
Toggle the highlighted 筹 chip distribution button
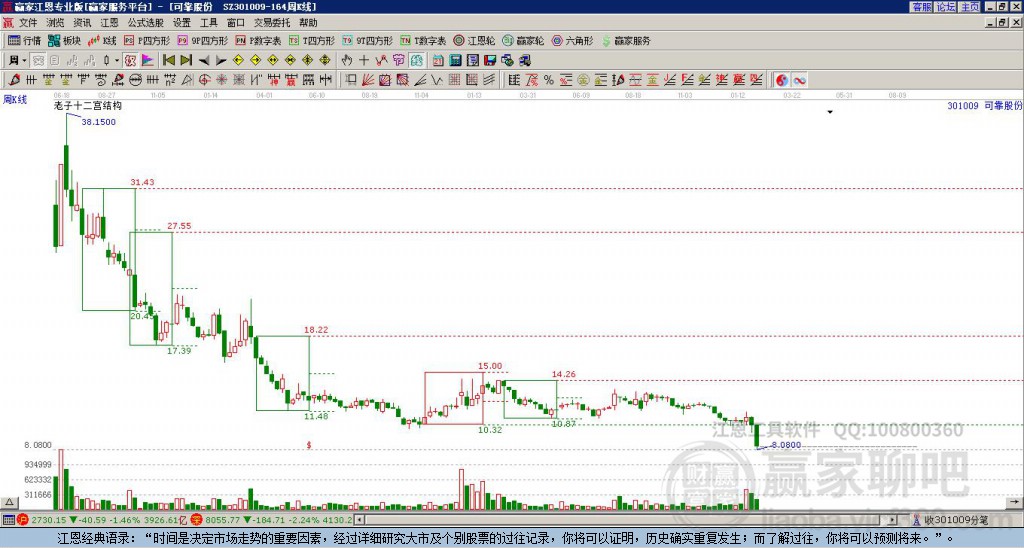[417, 61]
